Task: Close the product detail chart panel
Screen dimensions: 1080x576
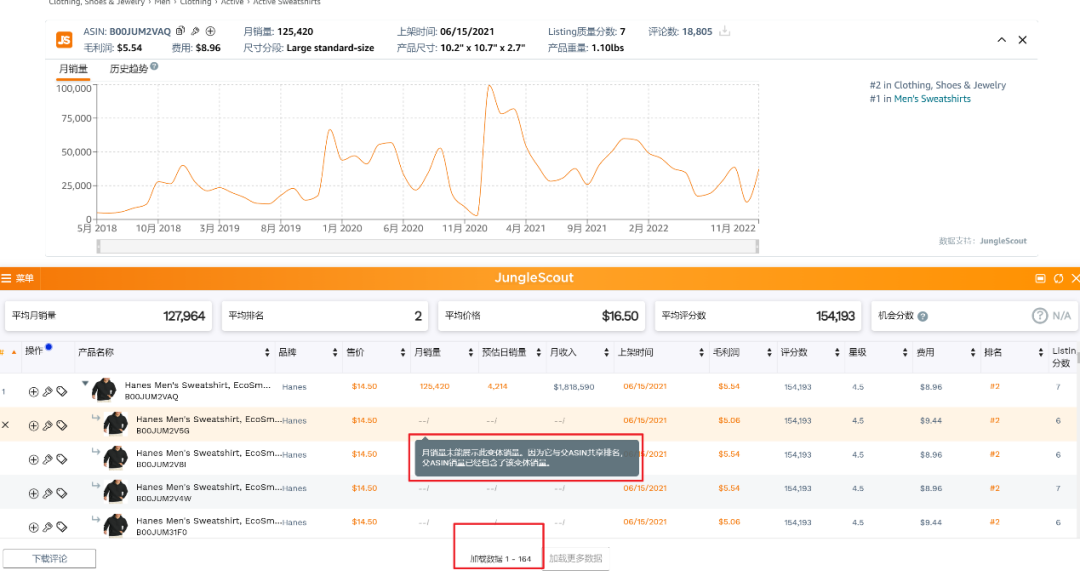Action: click(1022, 40)
